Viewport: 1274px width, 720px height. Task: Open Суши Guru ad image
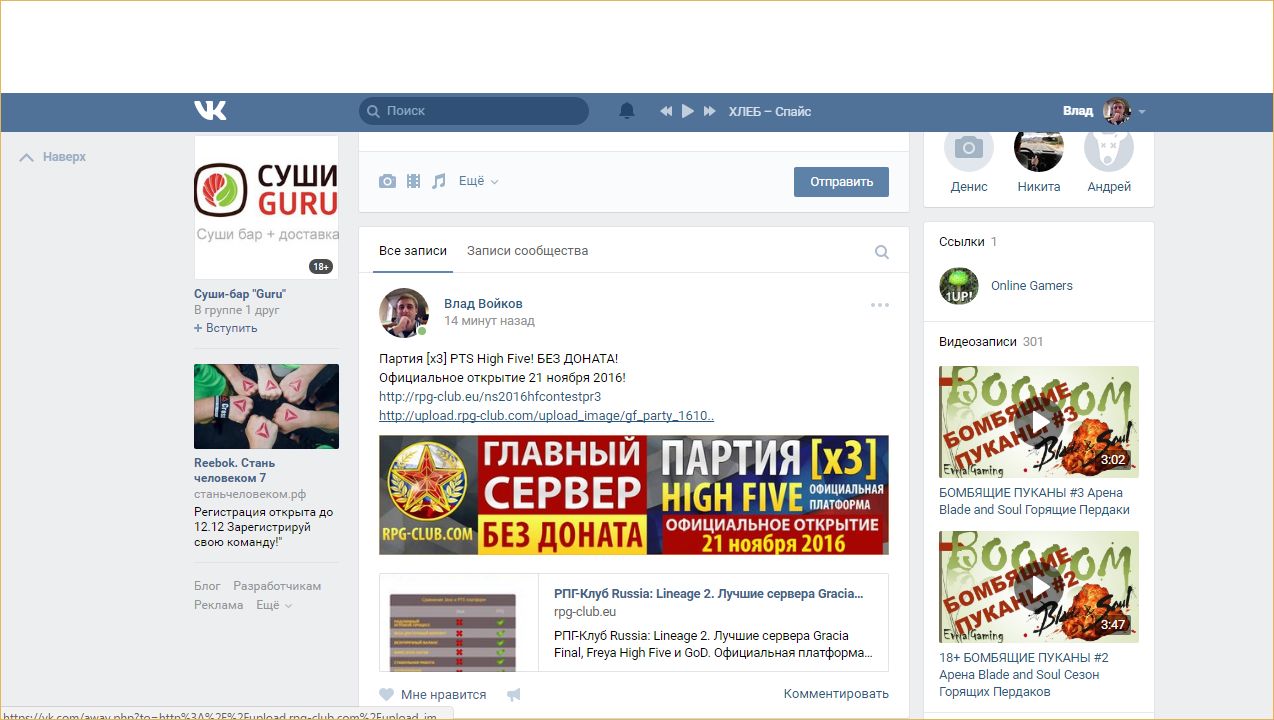click(266, 207)
